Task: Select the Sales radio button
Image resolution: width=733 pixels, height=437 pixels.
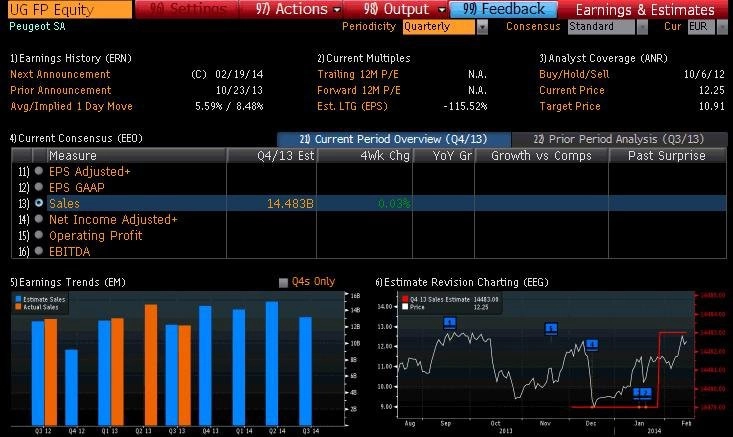Action: point(39,203)
